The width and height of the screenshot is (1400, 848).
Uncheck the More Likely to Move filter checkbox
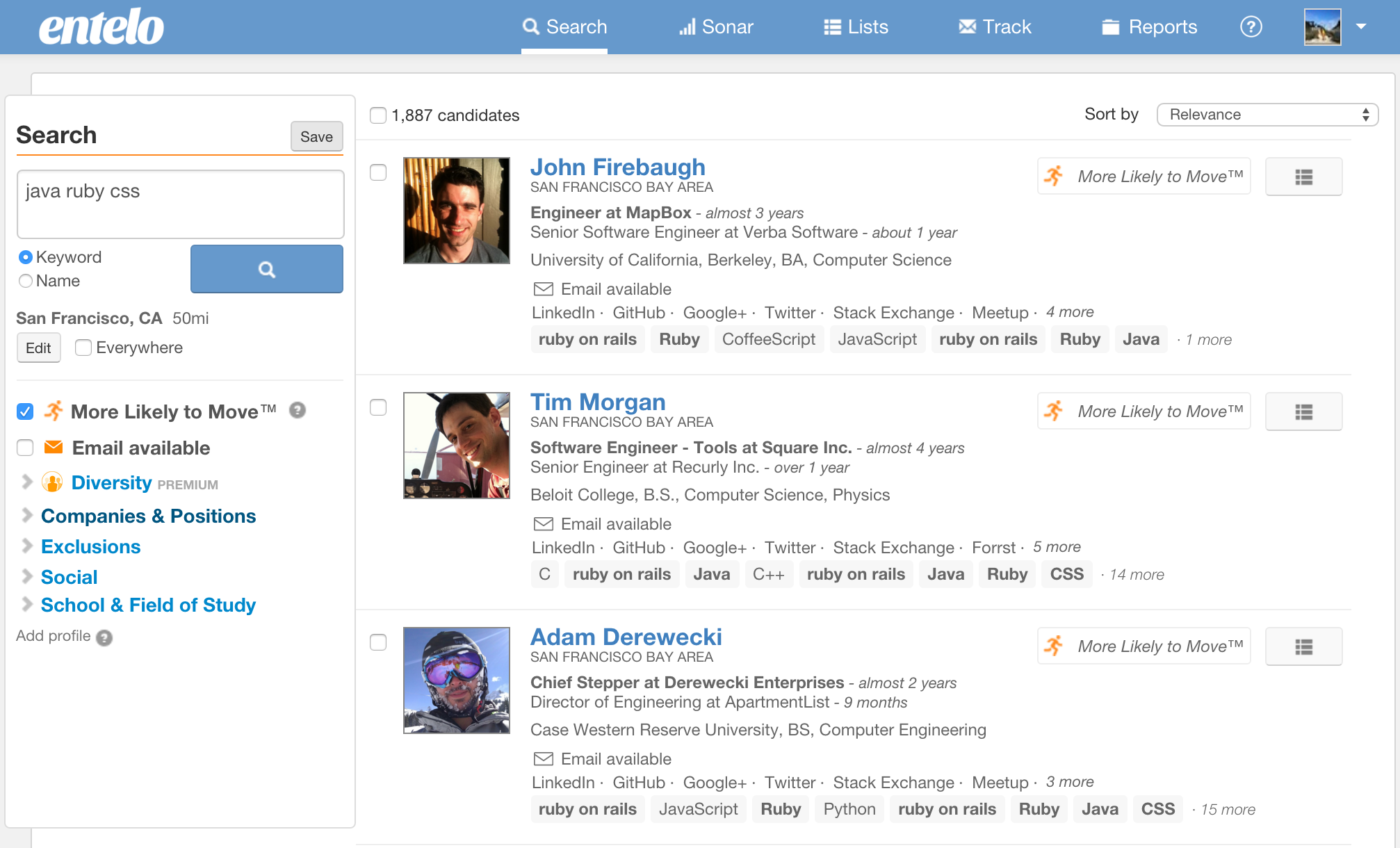click(x=25, y=411)
